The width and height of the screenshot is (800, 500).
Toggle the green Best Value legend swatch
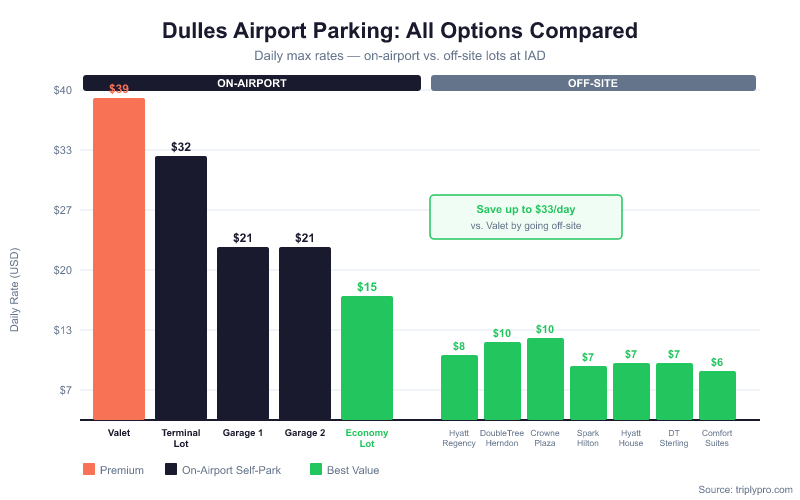317,469
